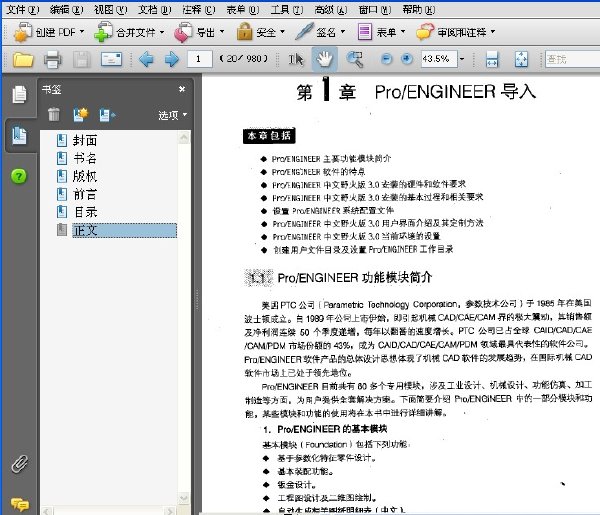Expand the 表单 toolbar dropdown
Viewport: 600px width, 515px height.
[x=403, y=32]
